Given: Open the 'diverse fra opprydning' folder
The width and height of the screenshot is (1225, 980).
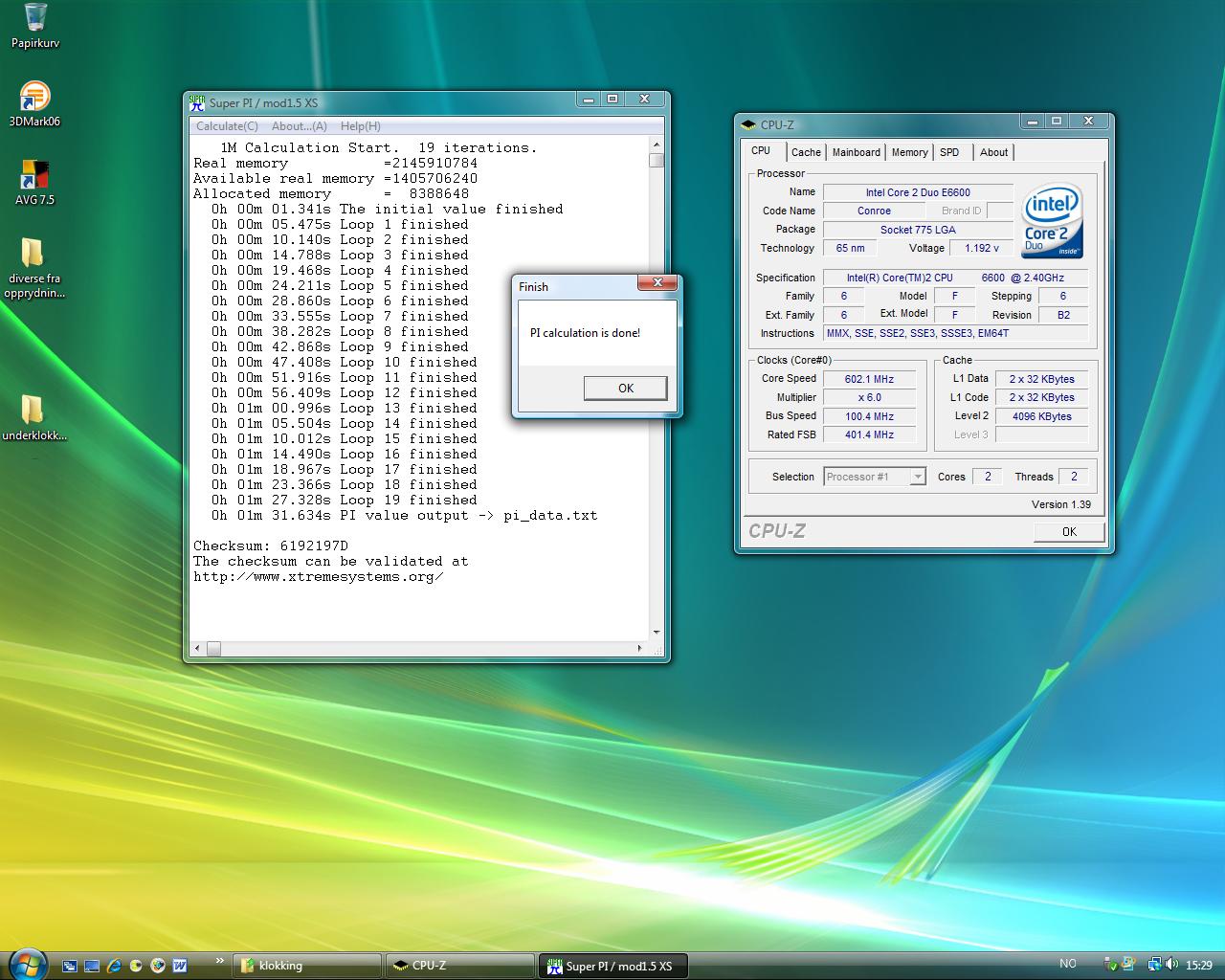Looking at the screenshot, I should click(x=34, y=268).
